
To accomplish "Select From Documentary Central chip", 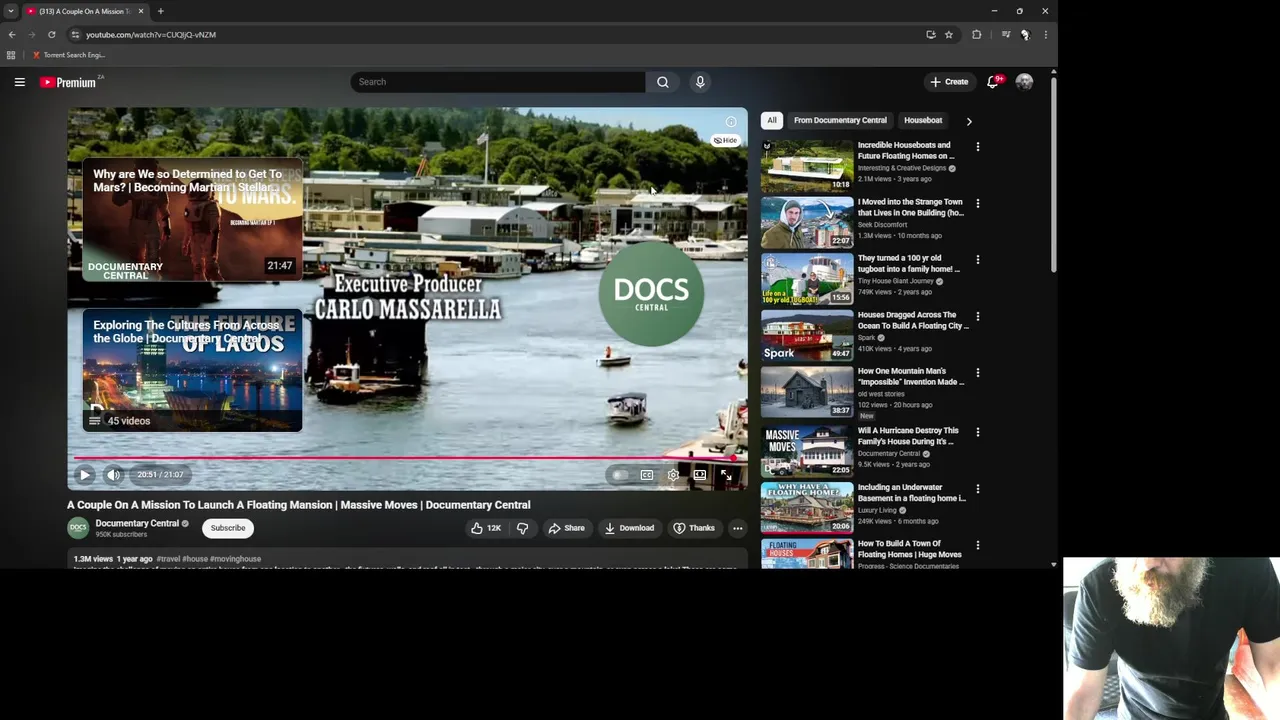I will point(840,120).
